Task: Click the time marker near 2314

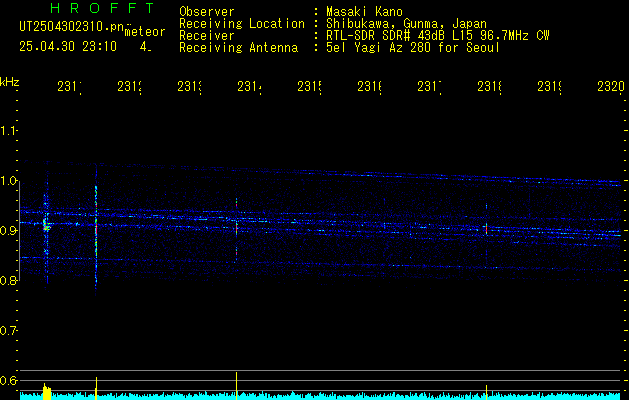Action: [250, 86]
